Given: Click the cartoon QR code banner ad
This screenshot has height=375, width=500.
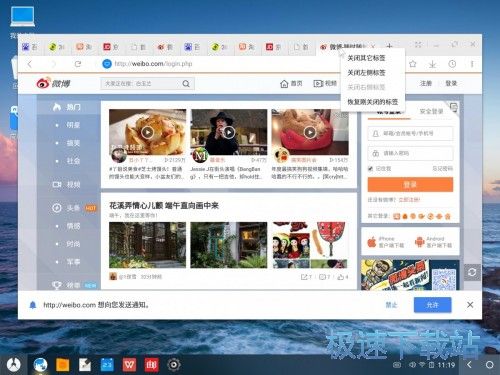Looking at the screenshot, I should pos(410,275).
